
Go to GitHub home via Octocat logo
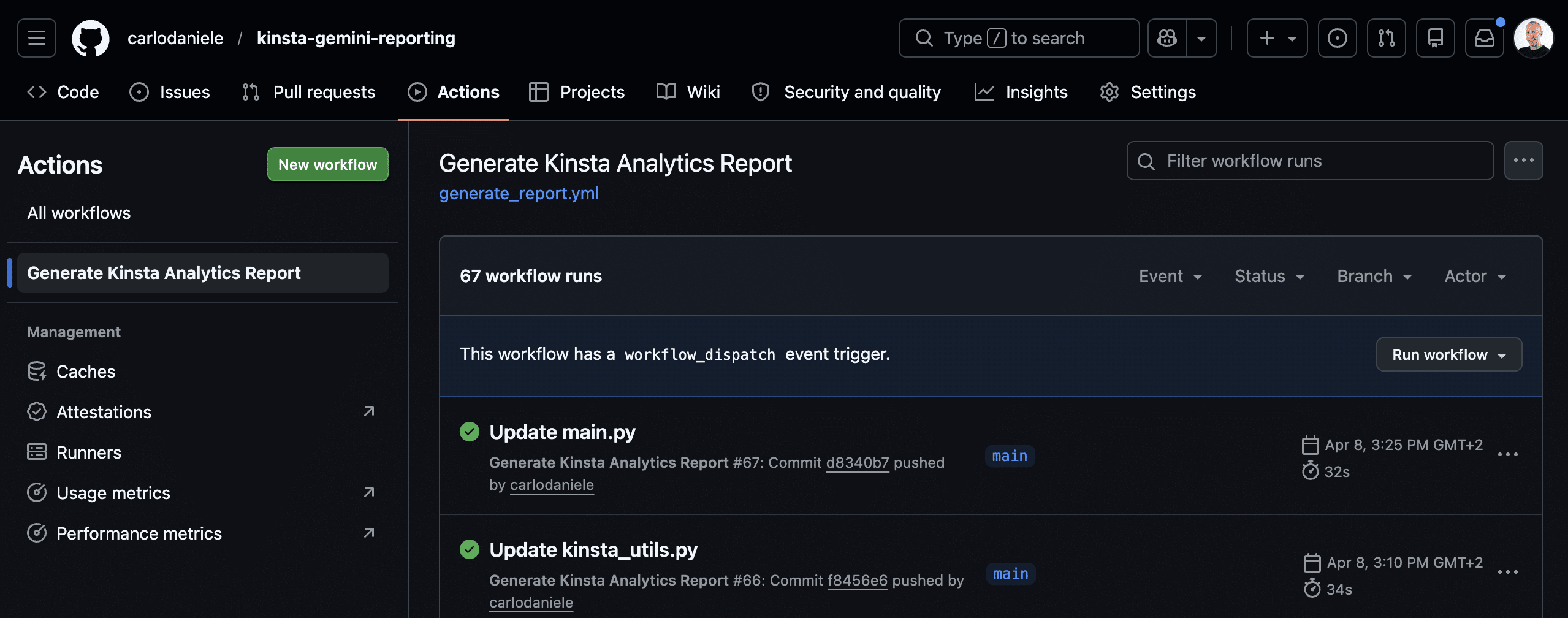(x=91, y=38)
